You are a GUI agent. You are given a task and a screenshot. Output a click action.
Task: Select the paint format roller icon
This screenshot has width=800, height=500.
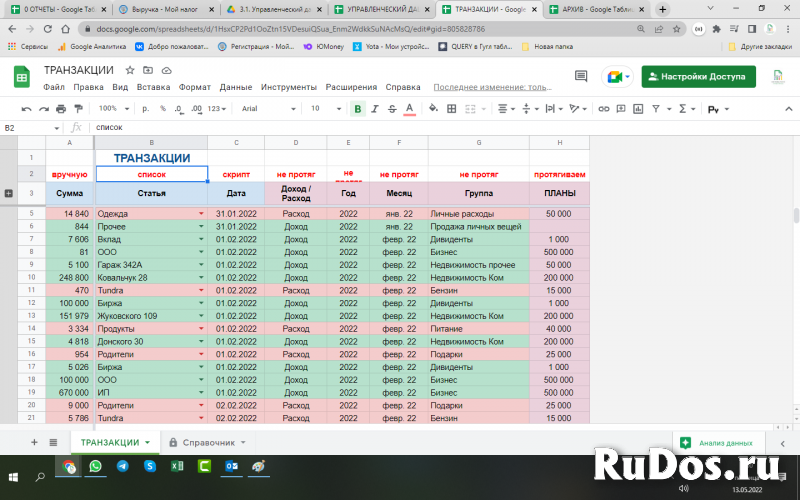pos(78,108)
